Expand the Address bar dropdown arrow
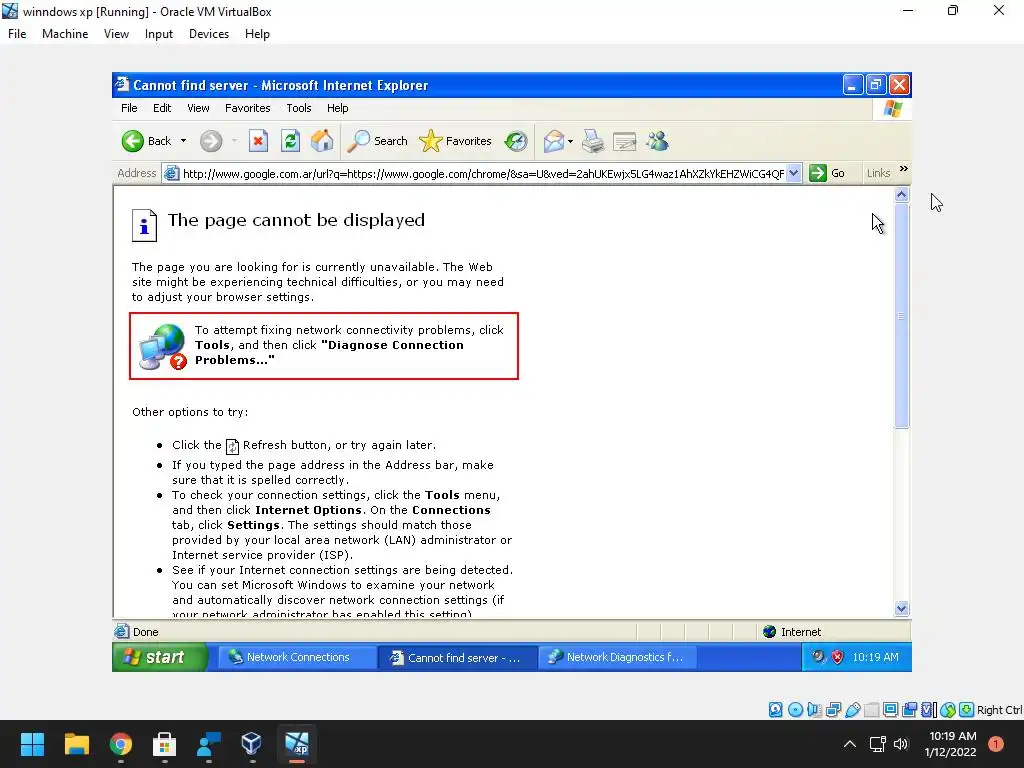1024x768 pixels. click(x=793, y=174)
